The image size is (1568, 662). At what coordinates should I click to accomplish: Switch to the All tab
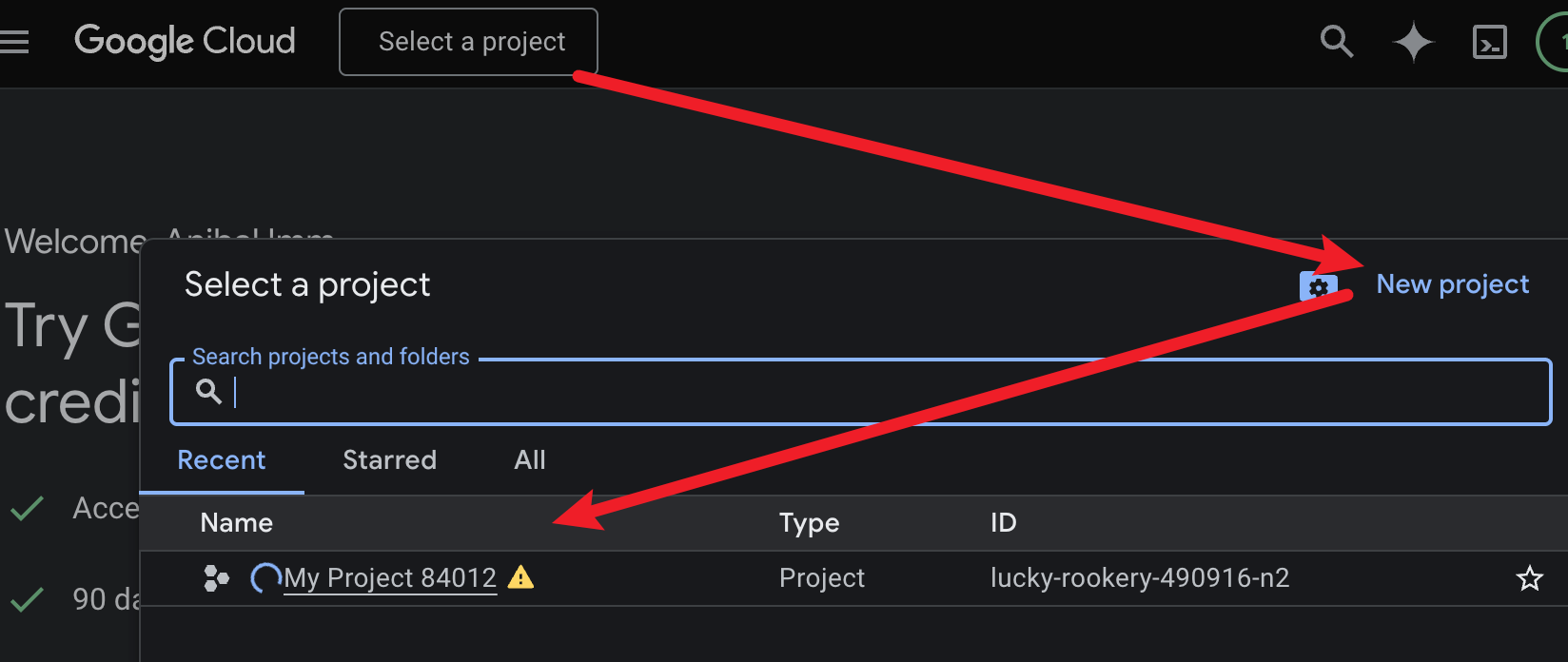click(x=530, y=460)
